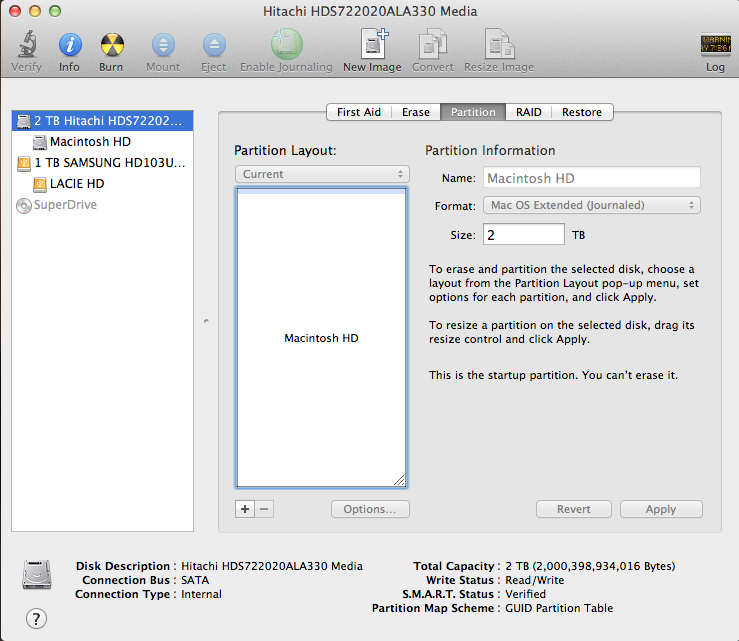739x641 pixels.
Task: Select the Macintosh HD partition block
Action: [321, 337]
